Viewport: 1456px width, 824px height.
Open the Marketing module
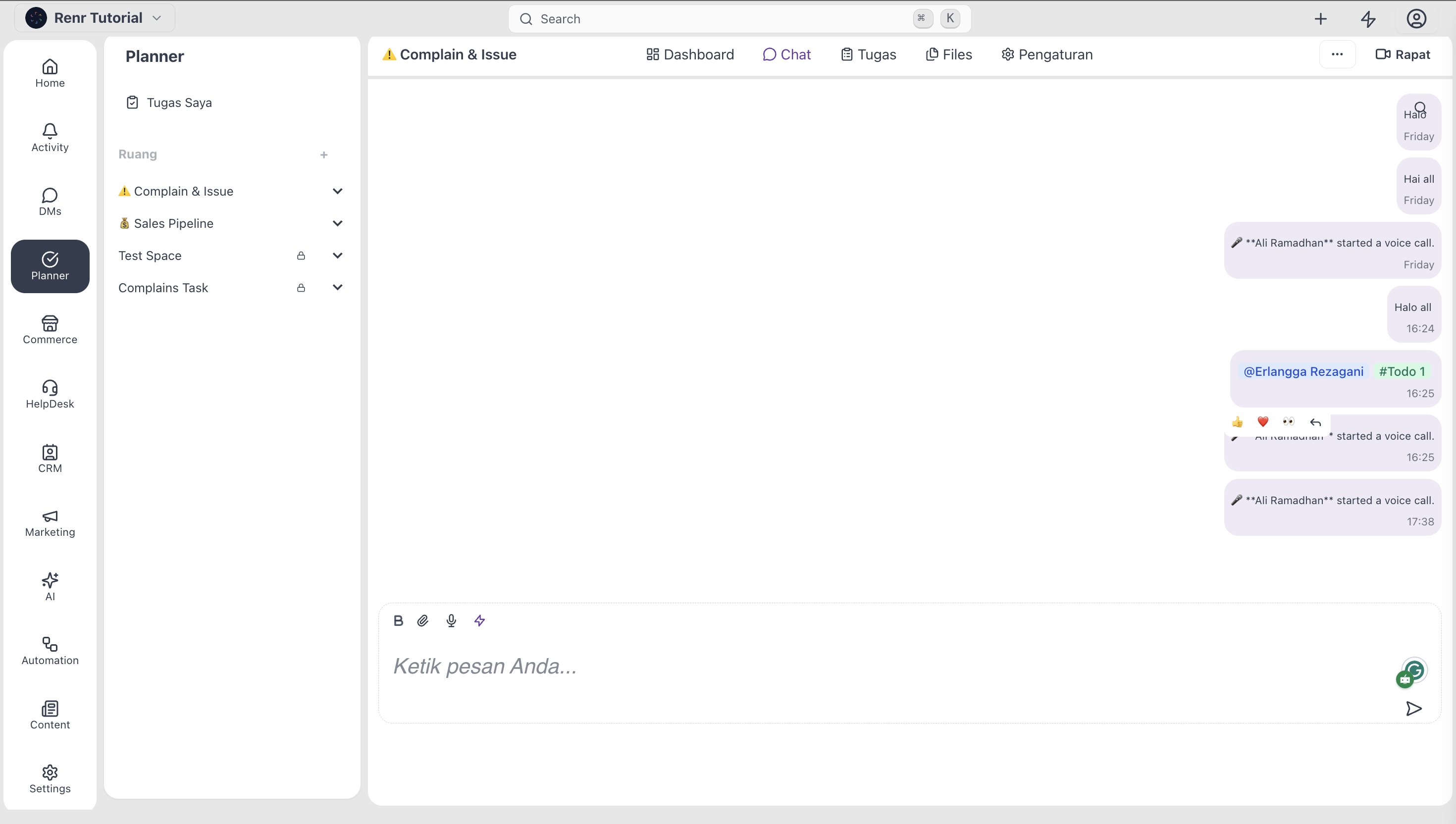coord(50,523)
